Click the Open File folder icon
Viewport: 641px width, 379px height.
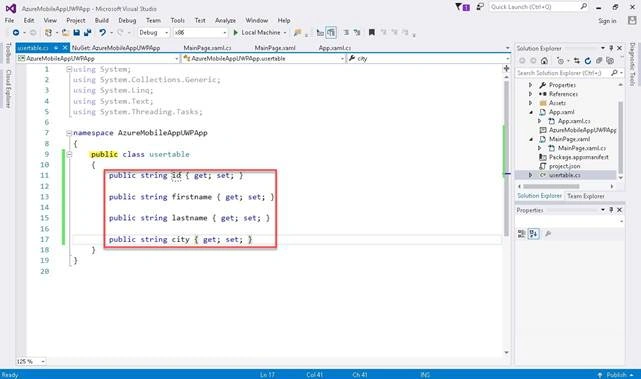click(x=65, y=32)
